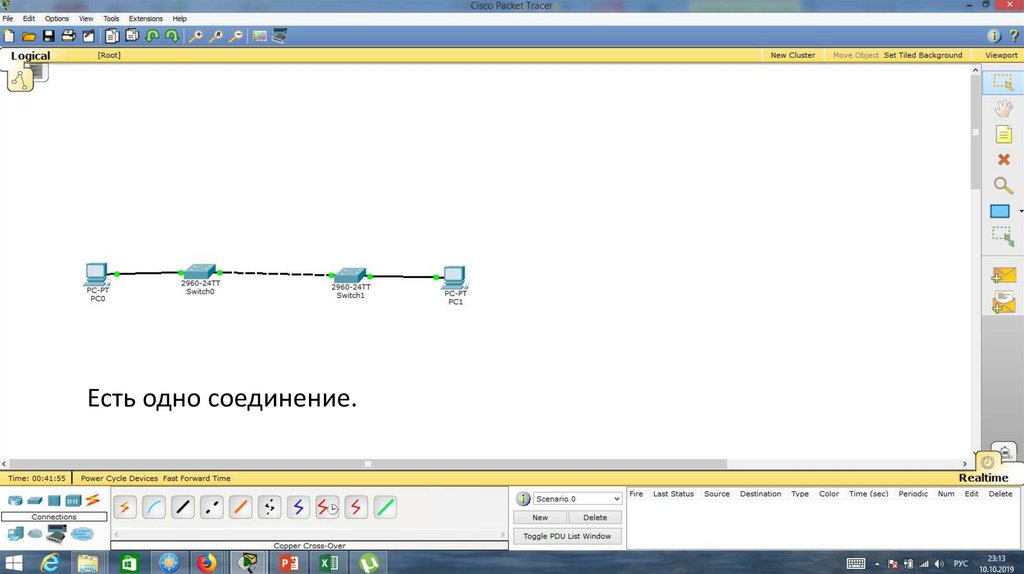Image resolution: width=1024 pixels, height=574 pixels.
Task: Expand the rectangle tool dropdown arrow
Action: tap(1020, 211)
